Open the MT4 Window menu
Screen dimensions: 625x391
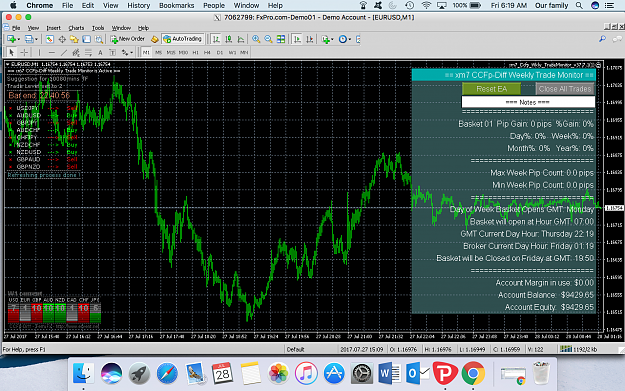click(121, 28)
